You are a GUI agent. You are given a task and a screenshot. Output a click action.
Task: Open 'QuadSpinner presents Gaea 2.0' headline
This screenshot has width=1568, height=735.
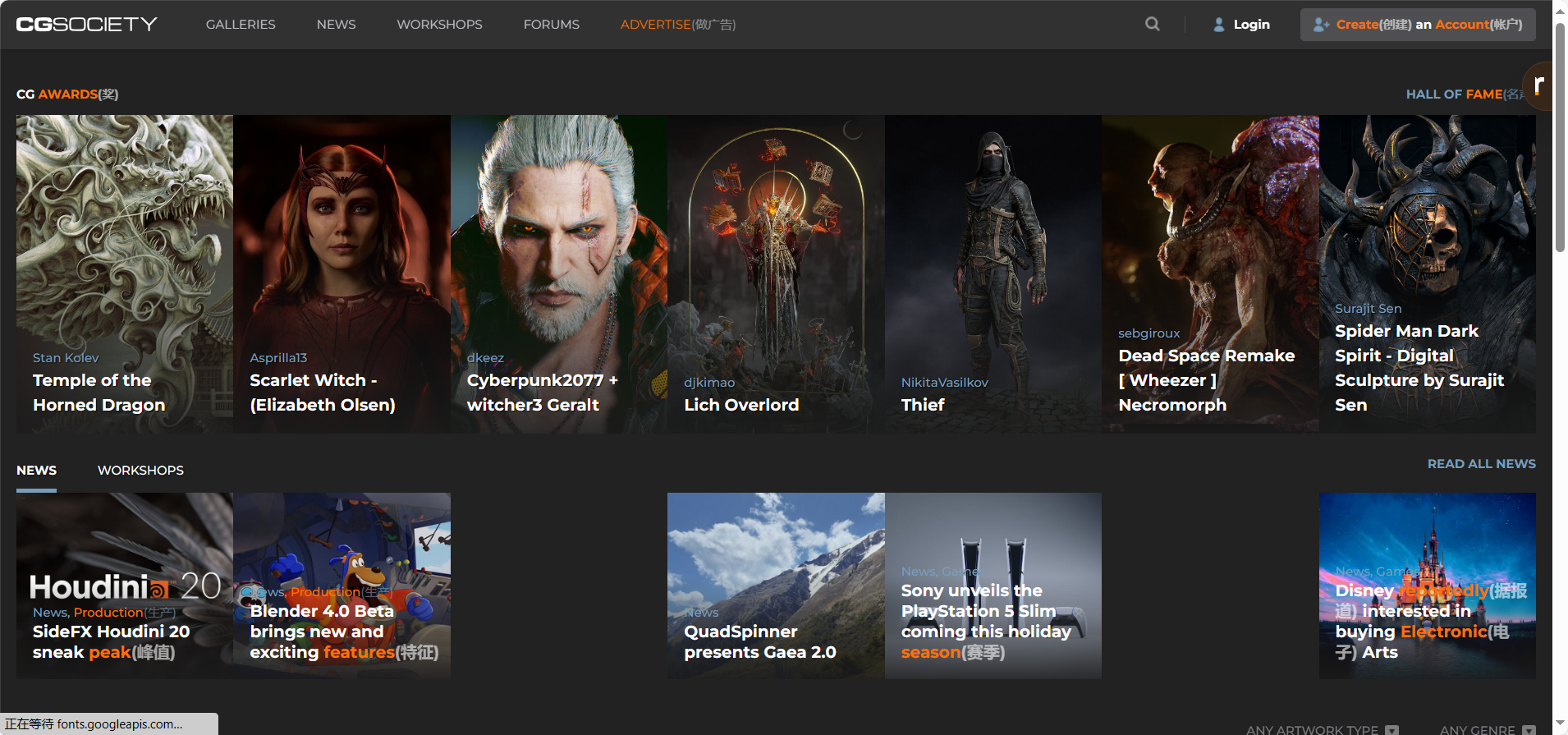click(x=760, y=642)
